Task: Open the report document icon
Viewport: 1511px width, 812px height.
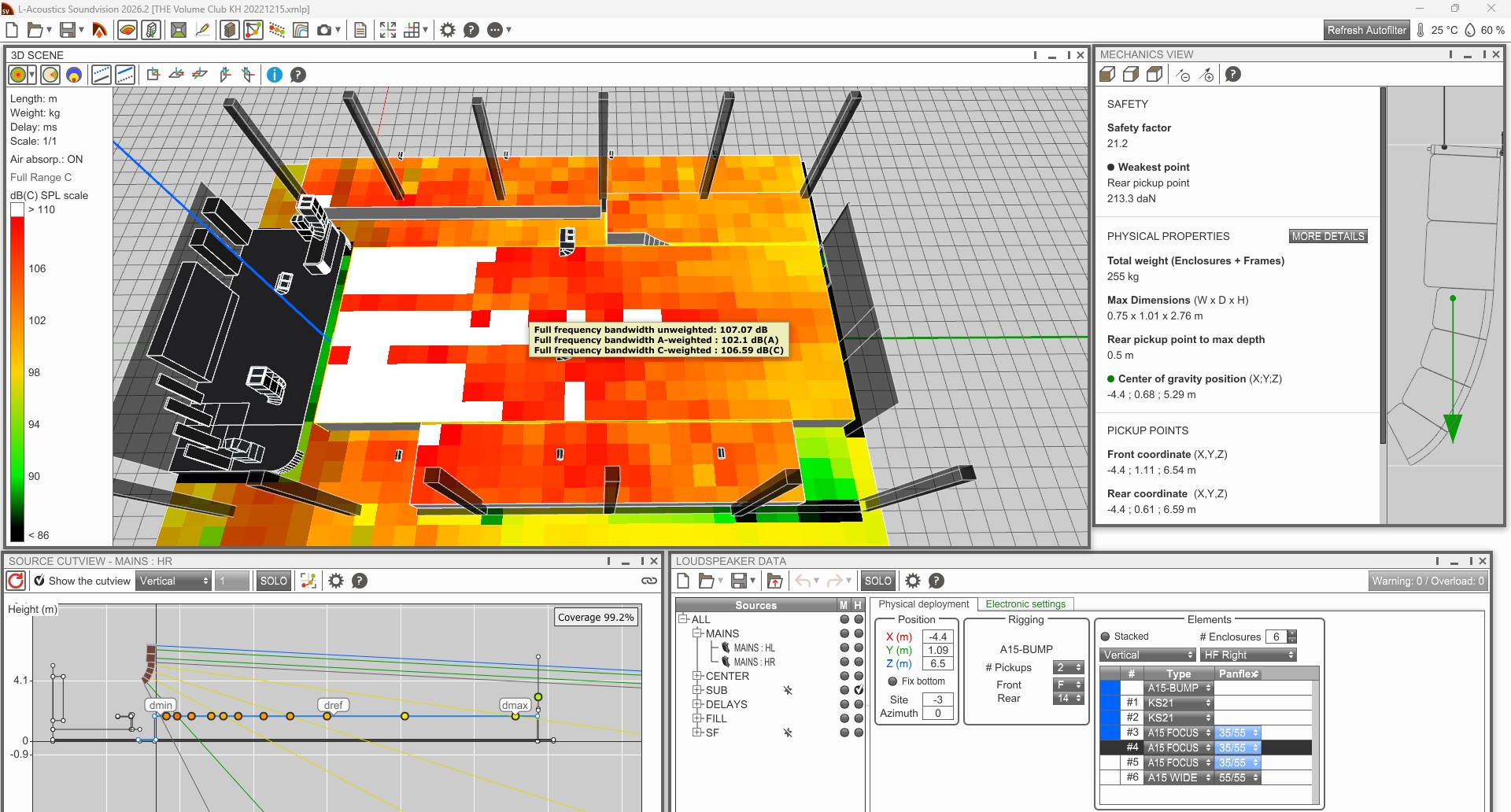Action: point(360,30)
